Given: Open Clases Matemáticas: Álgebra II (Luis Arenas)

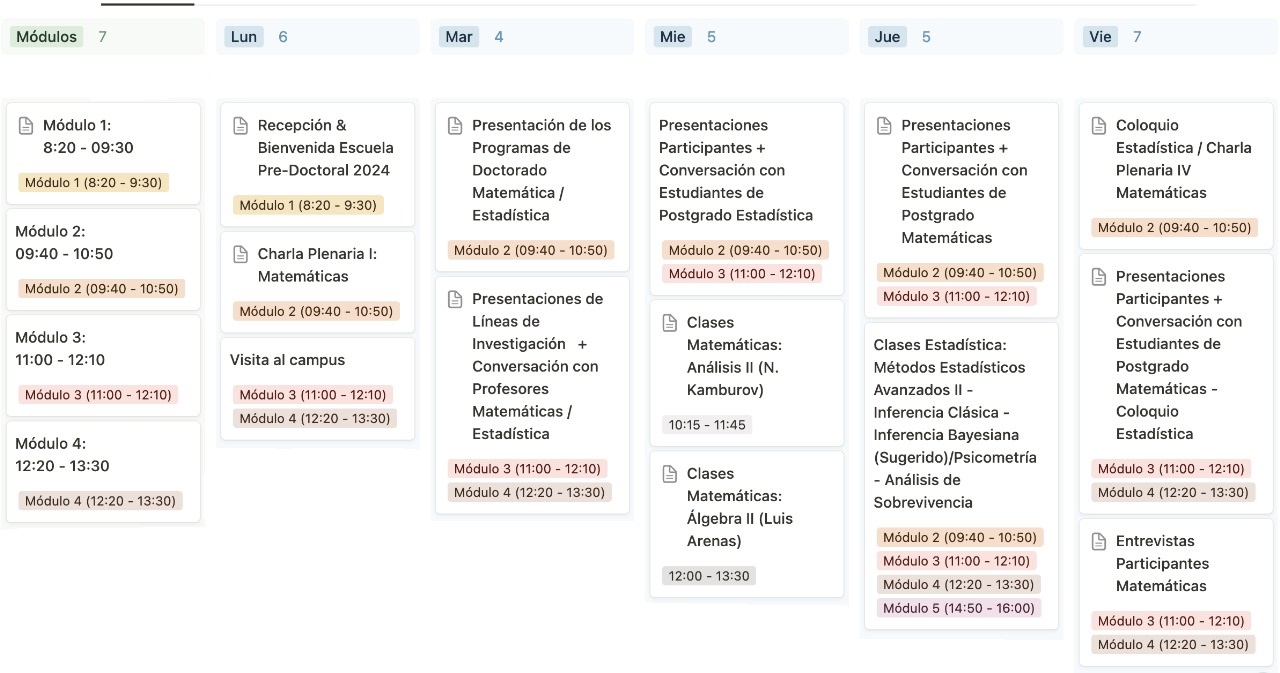Looking at the screenshot, I should point(747,524).
